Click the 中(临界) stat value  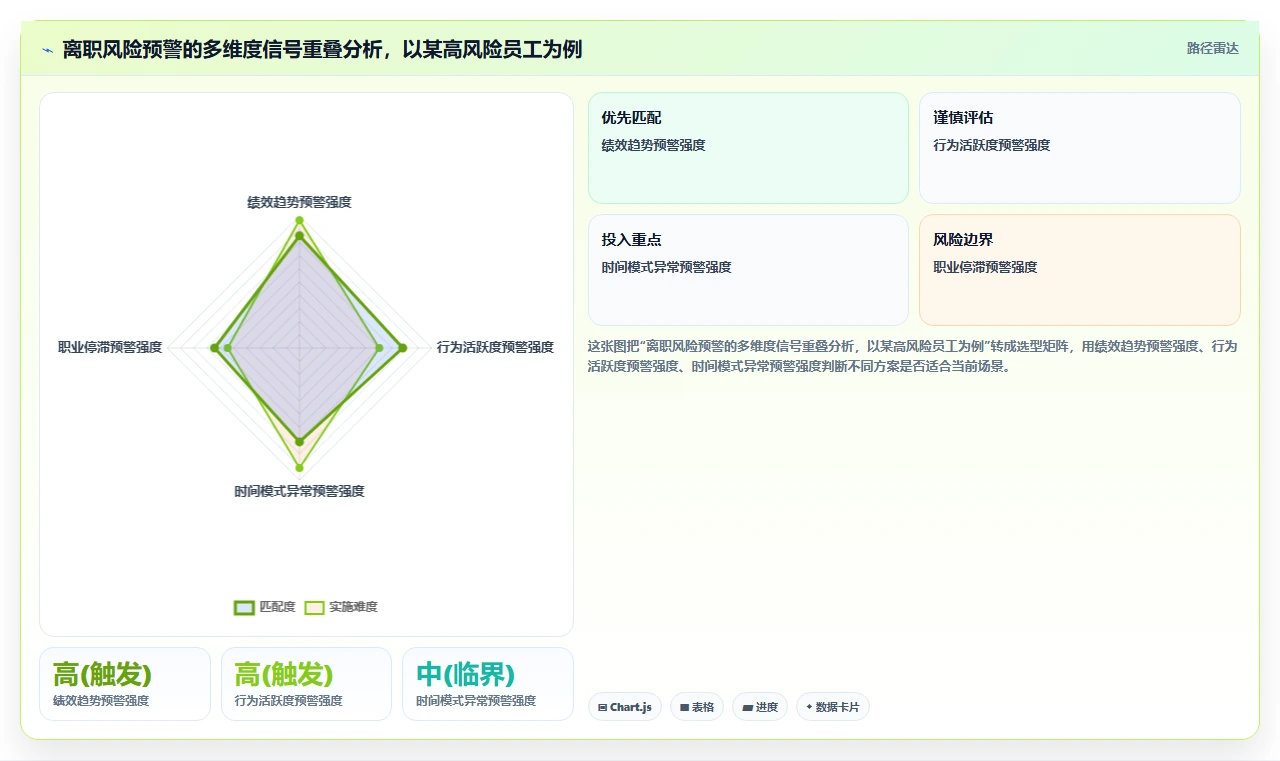(x=465, y=674)
